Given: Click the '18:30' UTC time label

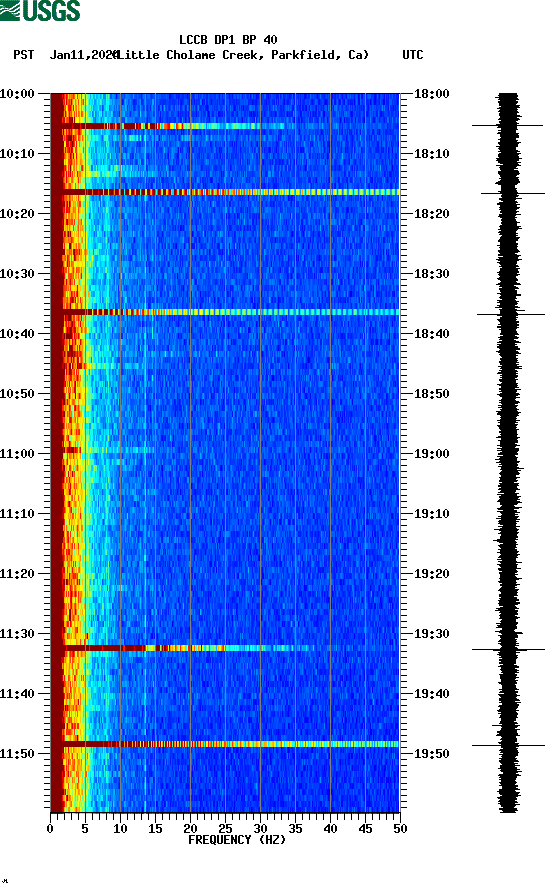Looking at the screenshot, I should click(431, 274).
